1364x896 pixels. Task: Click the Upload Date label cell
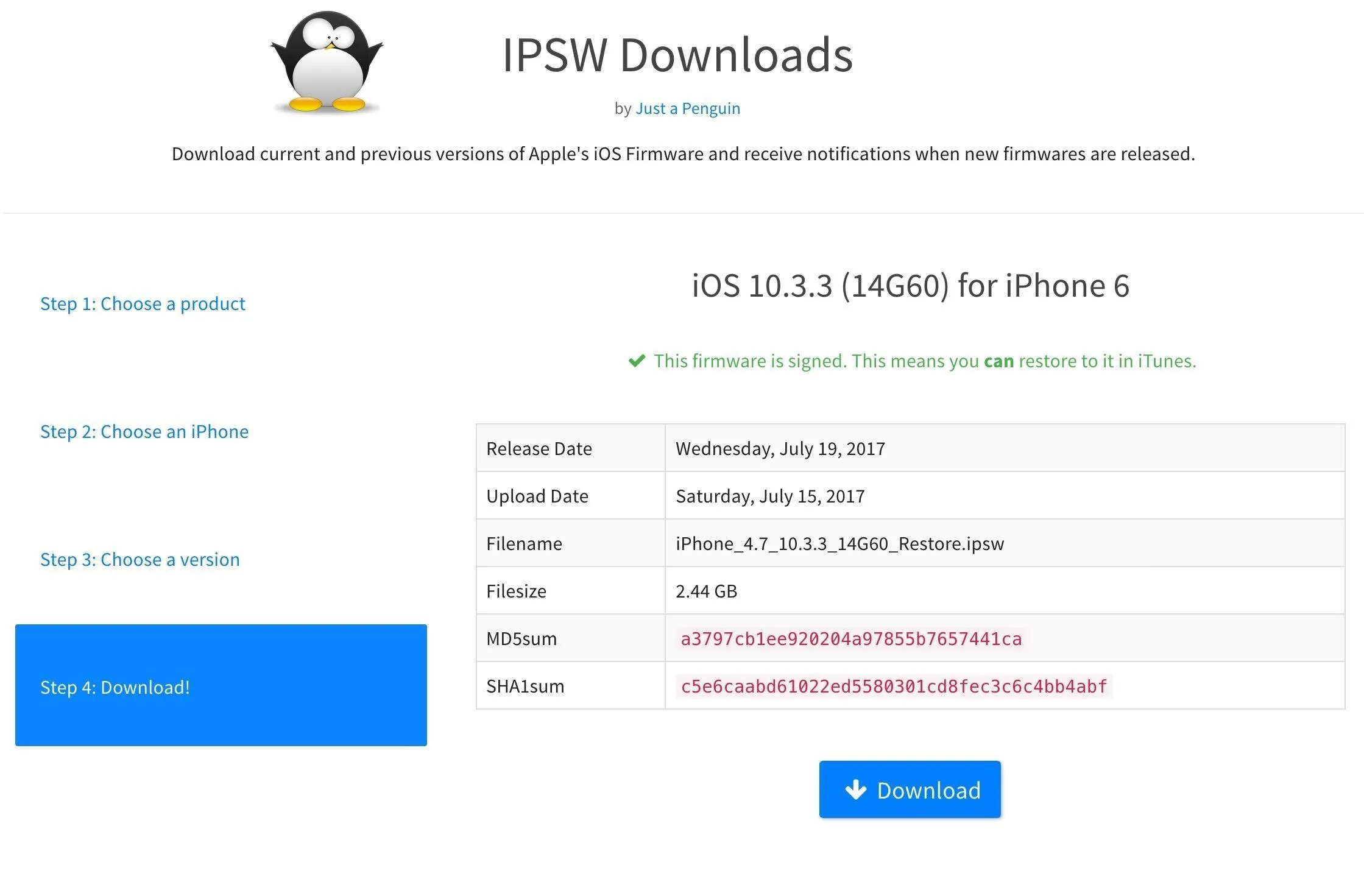571,496
